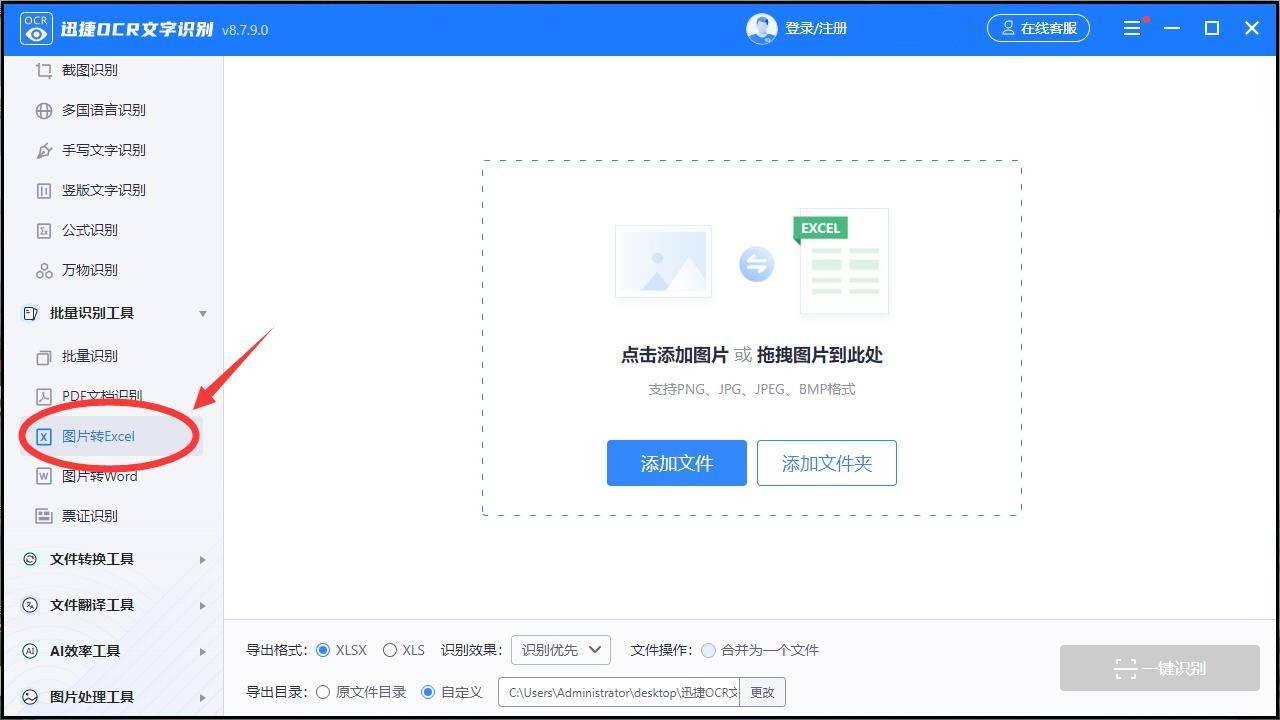This screenshot has height=720, width=1280.
Task: Click the image placeholder illustration in drop zone
Action: (x=663, y=261)
